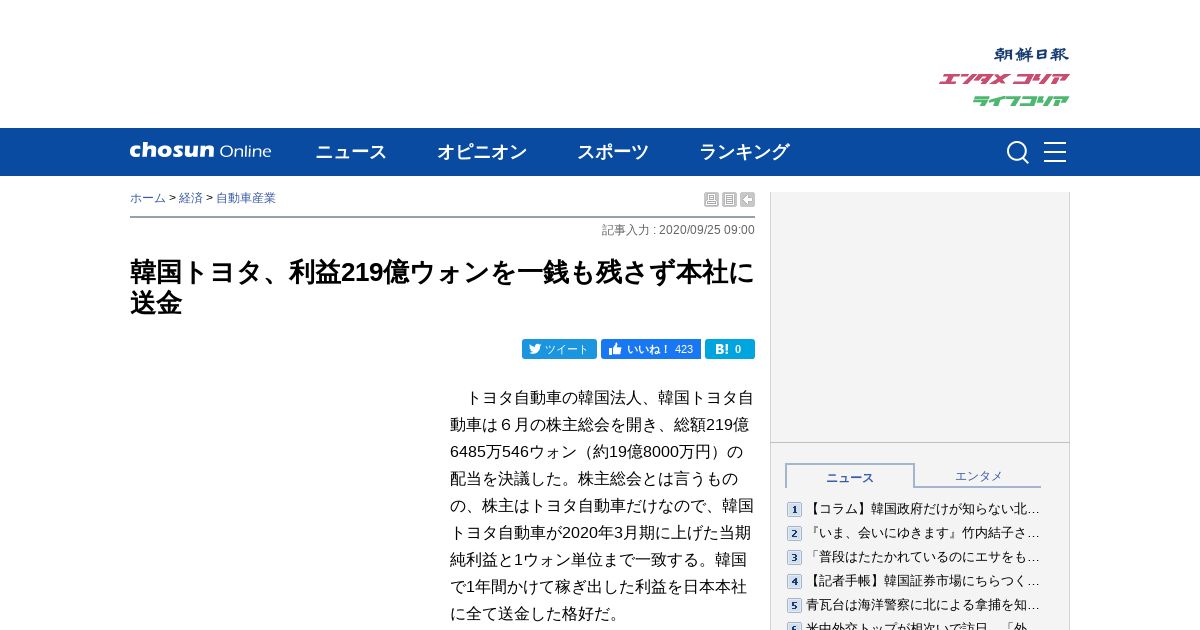Open スポーツ in the navigation bar
The width and height of the screenshot is (1200, 630).
[613, 152]
